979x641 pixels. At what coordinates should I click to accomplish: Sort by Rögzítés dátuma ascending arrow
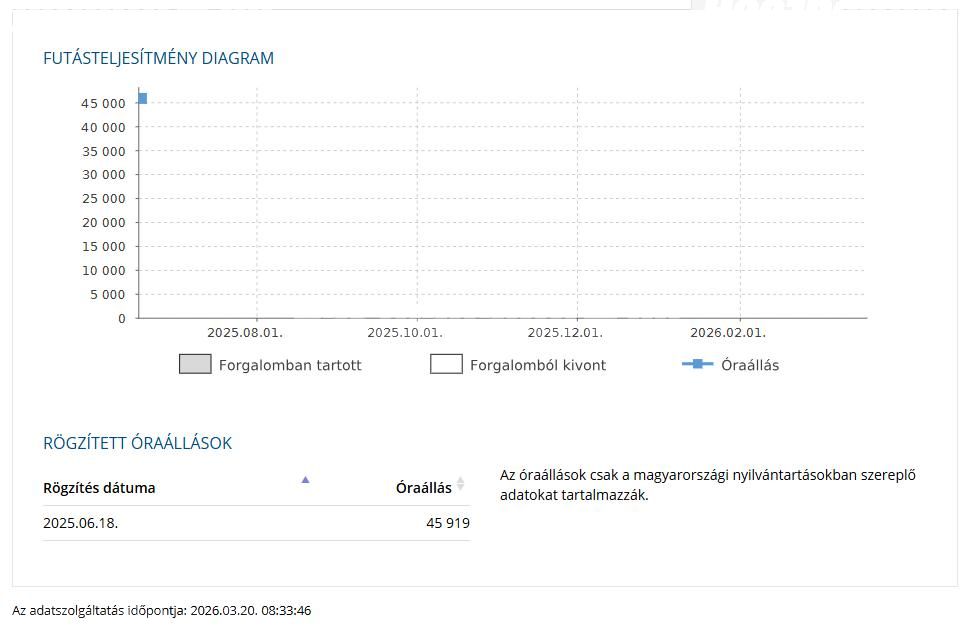pos(305,480)
